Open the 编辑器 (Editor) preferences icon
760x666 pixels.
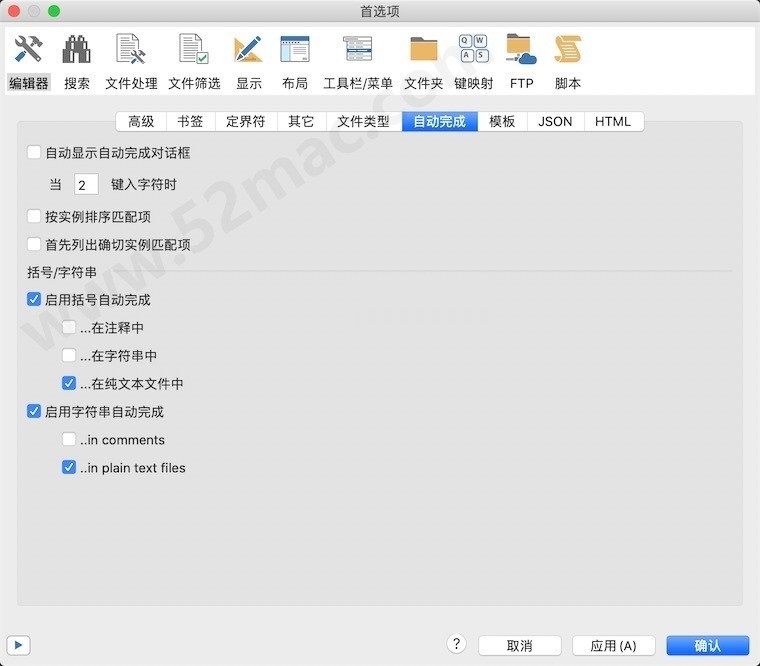coord(29,62)
